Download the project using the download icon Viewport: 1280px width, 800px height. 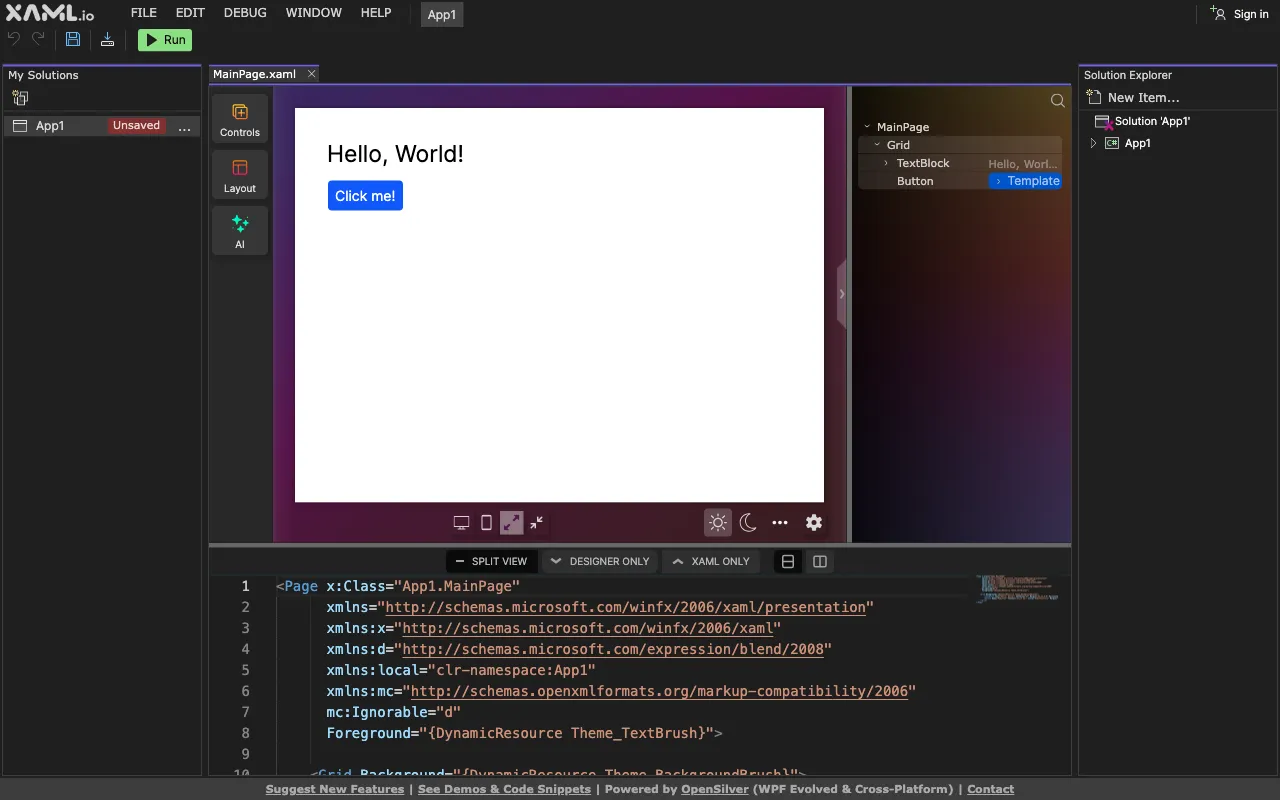click(107, 39)
